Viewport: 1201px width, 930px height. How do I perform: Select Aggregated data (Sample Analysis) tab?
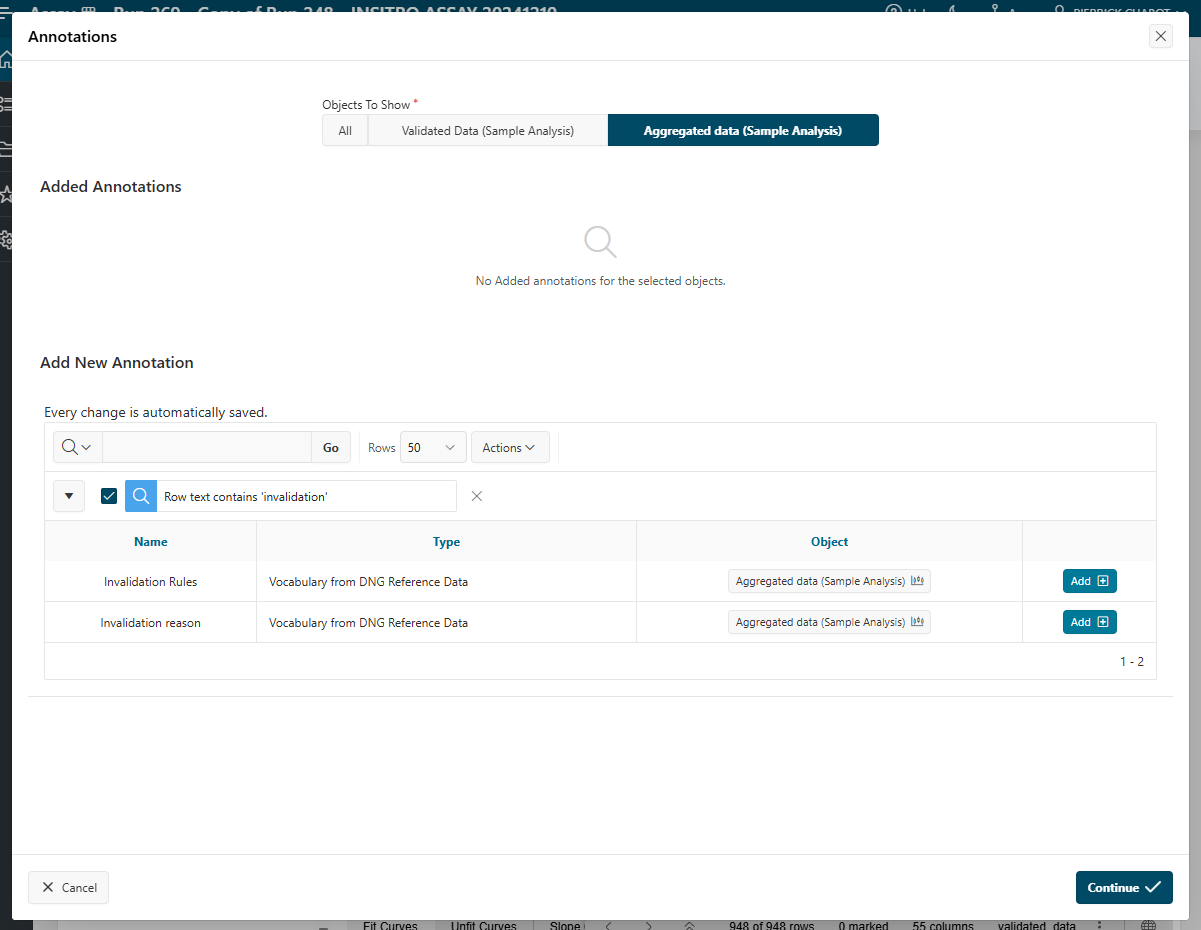(x=743, y=130)
